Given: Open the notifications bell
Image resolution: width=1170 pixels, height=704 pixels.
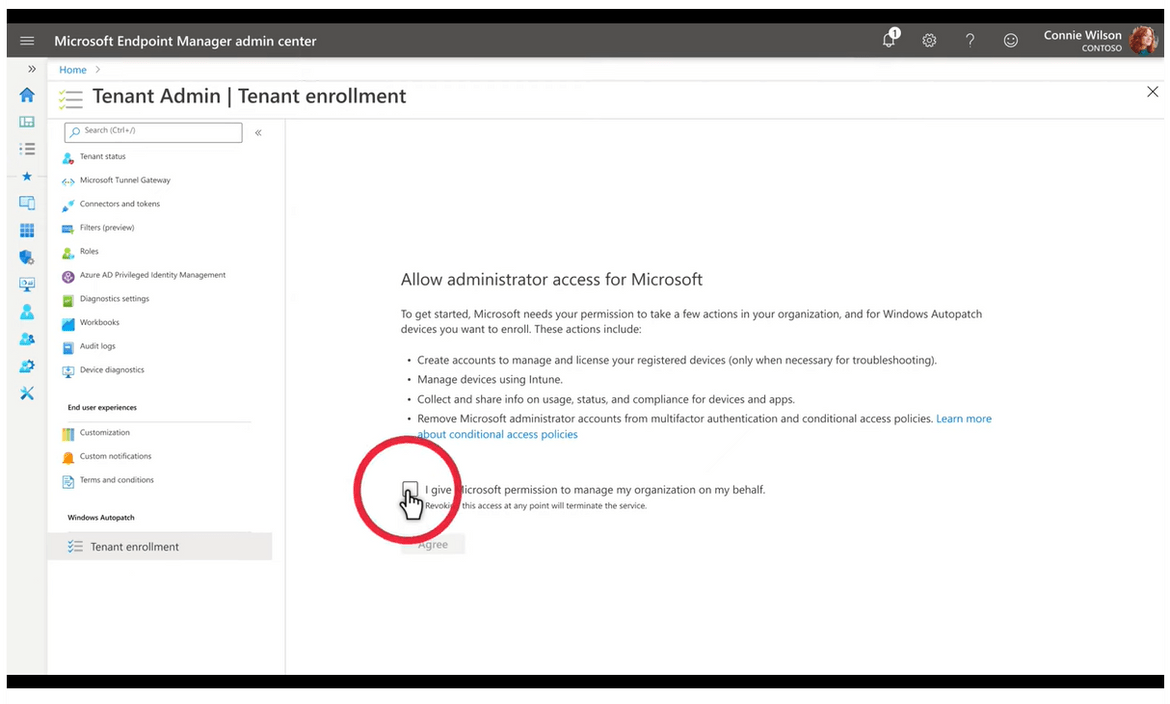Looking at the screenshot, I should point(889,39).
